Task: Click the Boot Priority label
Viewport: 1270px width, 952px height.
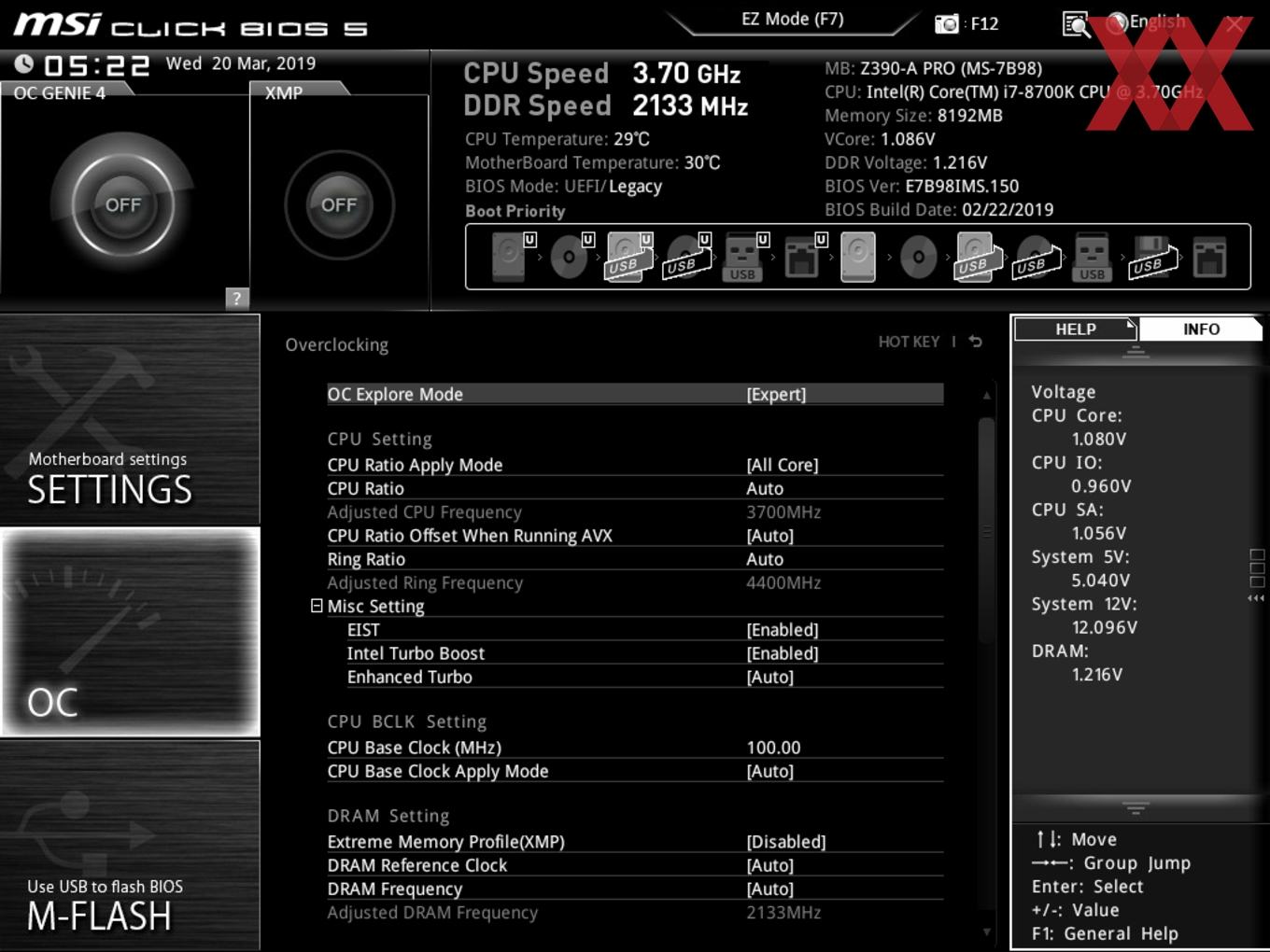Action: pos(515,211)
